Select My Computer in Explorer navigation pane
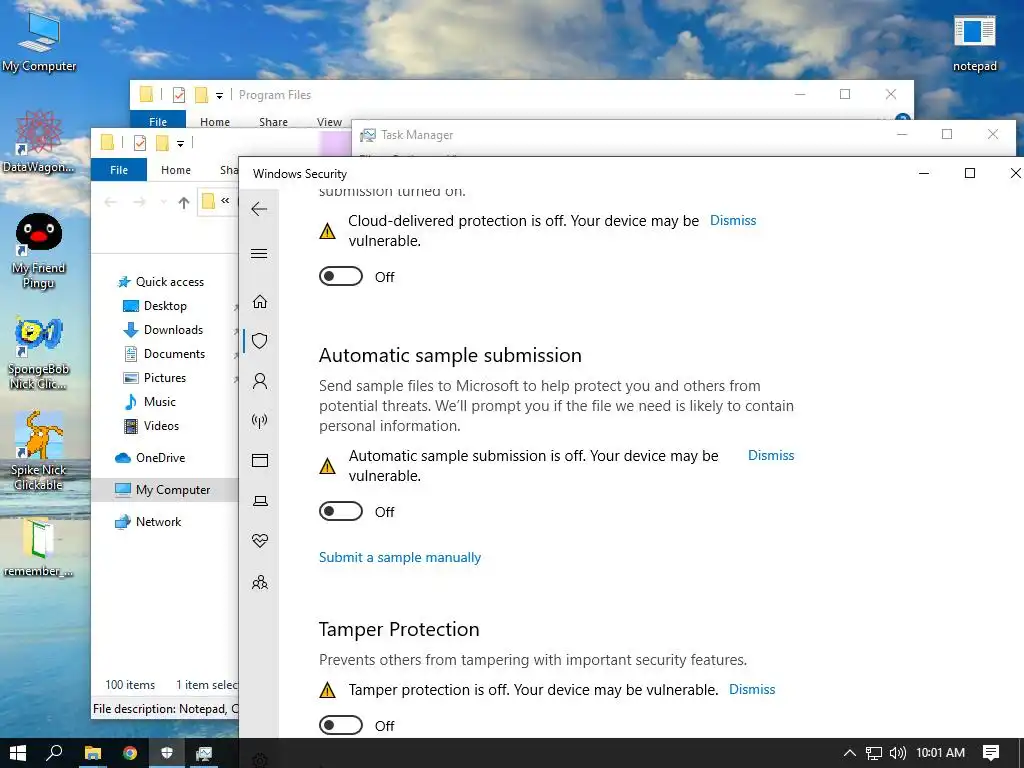The height and width of the screenshot is (768, 1024). pos(165,490)
